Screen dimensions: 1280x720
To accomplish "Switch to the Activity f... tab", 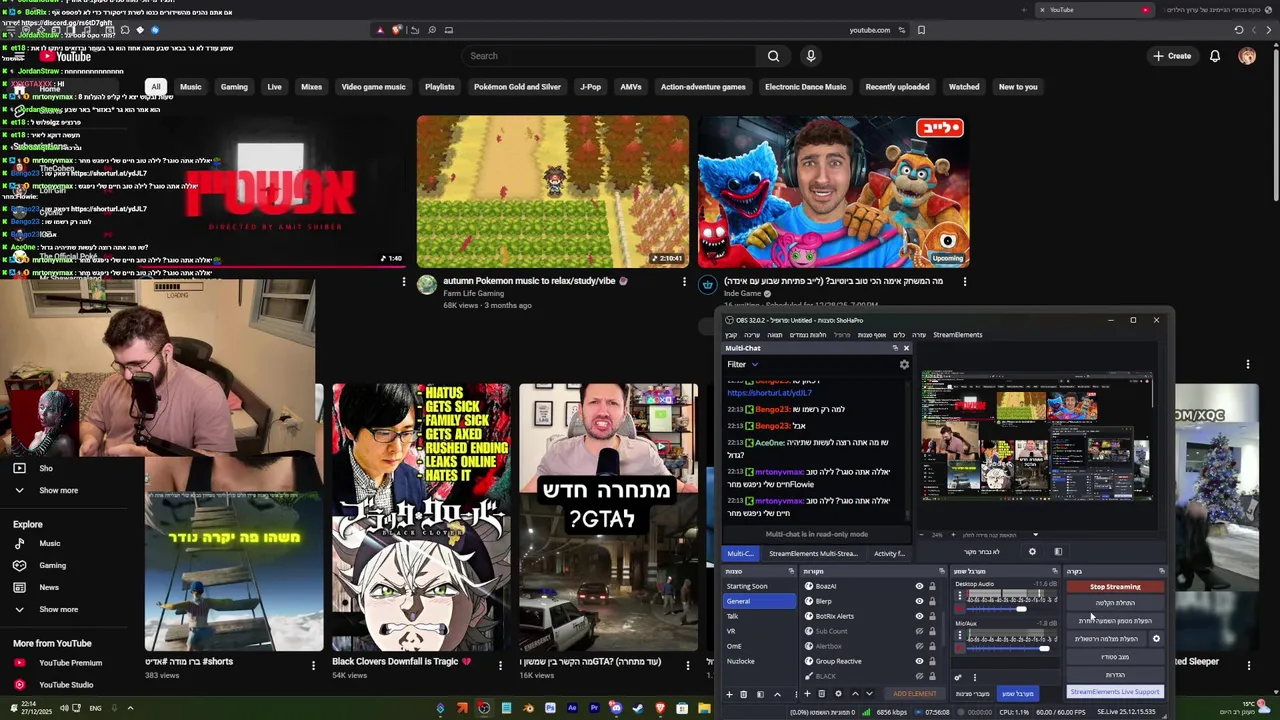I will [889, 553].
